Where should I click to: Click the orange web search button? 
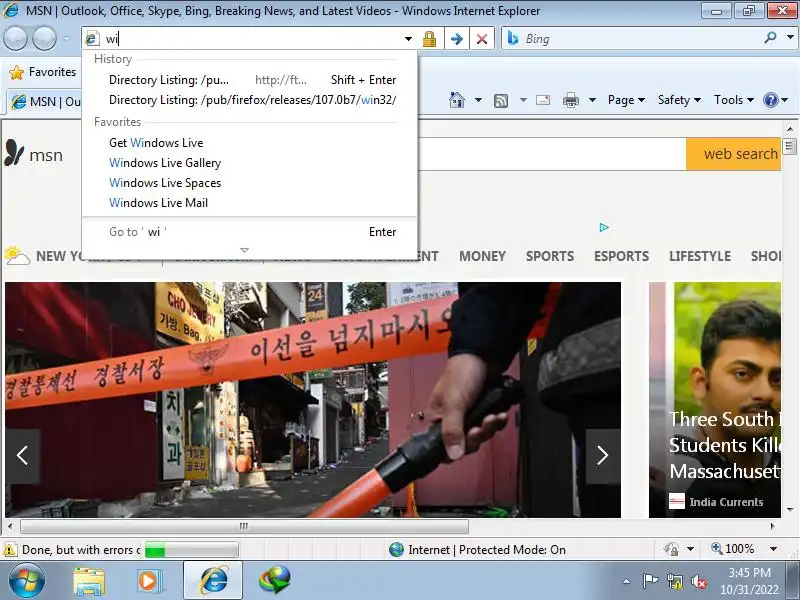(734, 154)
